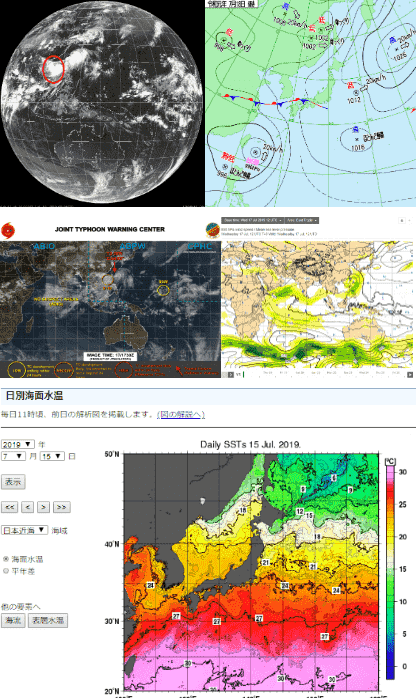Select the 平年差 radio button

click(6, 571)
